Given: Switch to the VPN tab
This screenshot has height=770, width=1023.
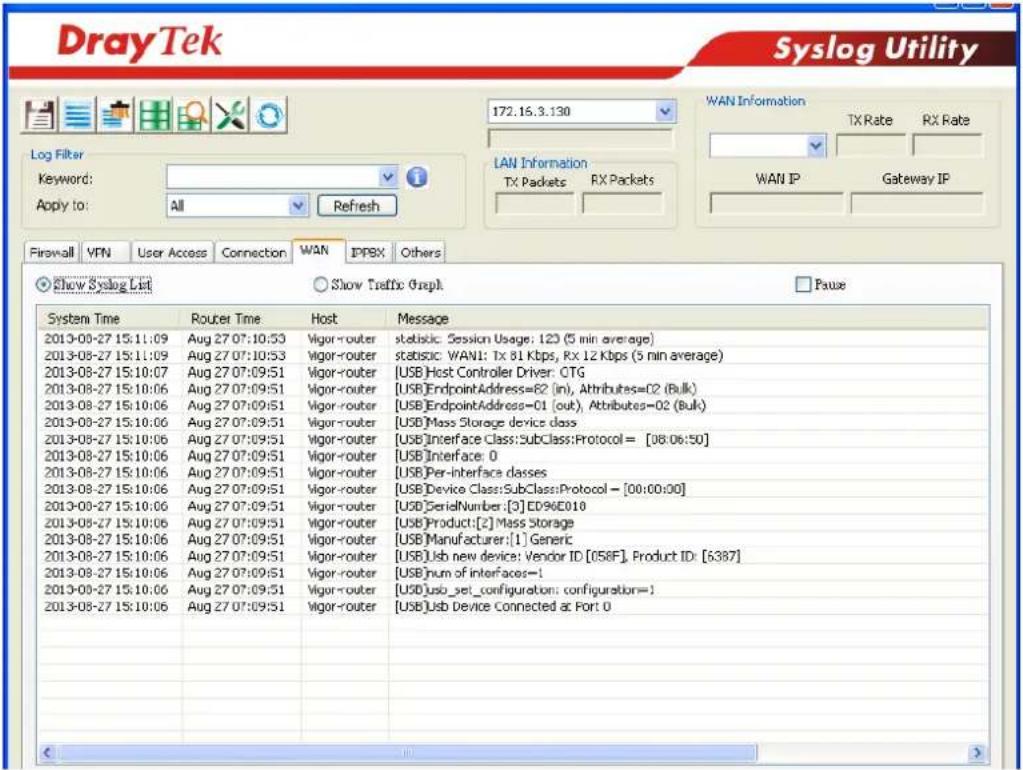Looking at the screenshot, I should click(x=105, y=253).
